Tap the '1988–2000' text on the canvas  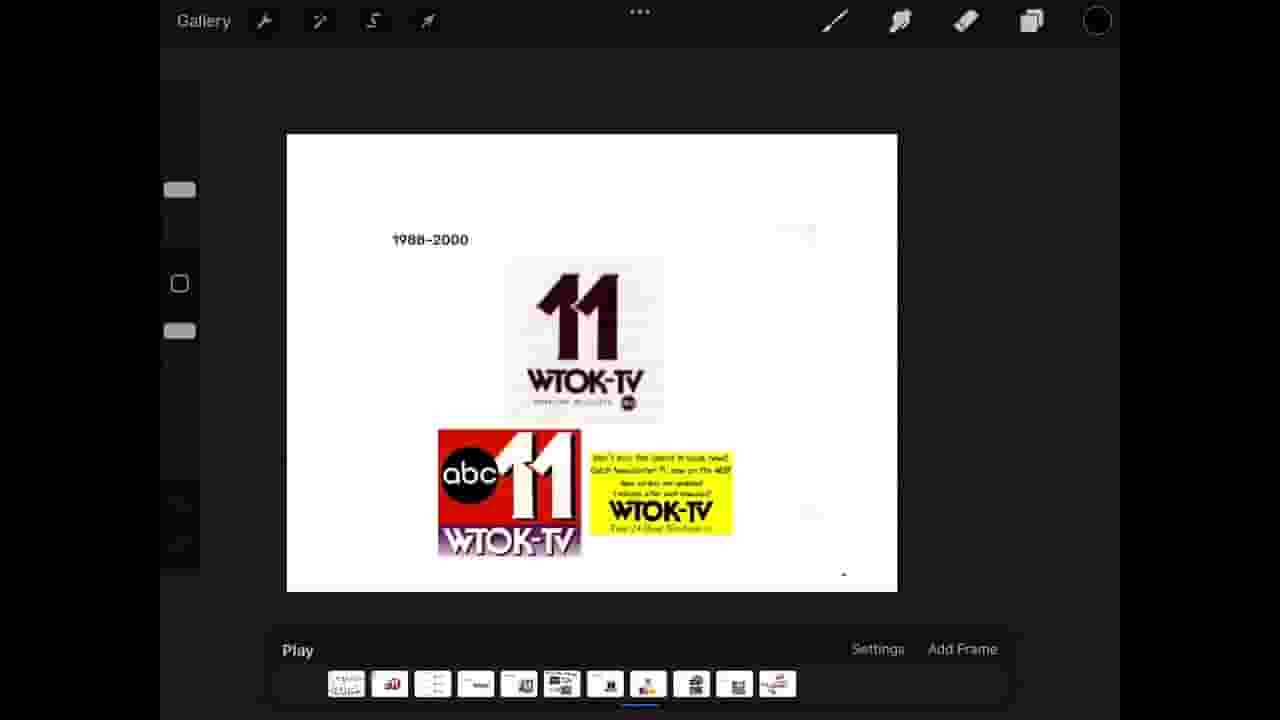click(x=430, y=240)
